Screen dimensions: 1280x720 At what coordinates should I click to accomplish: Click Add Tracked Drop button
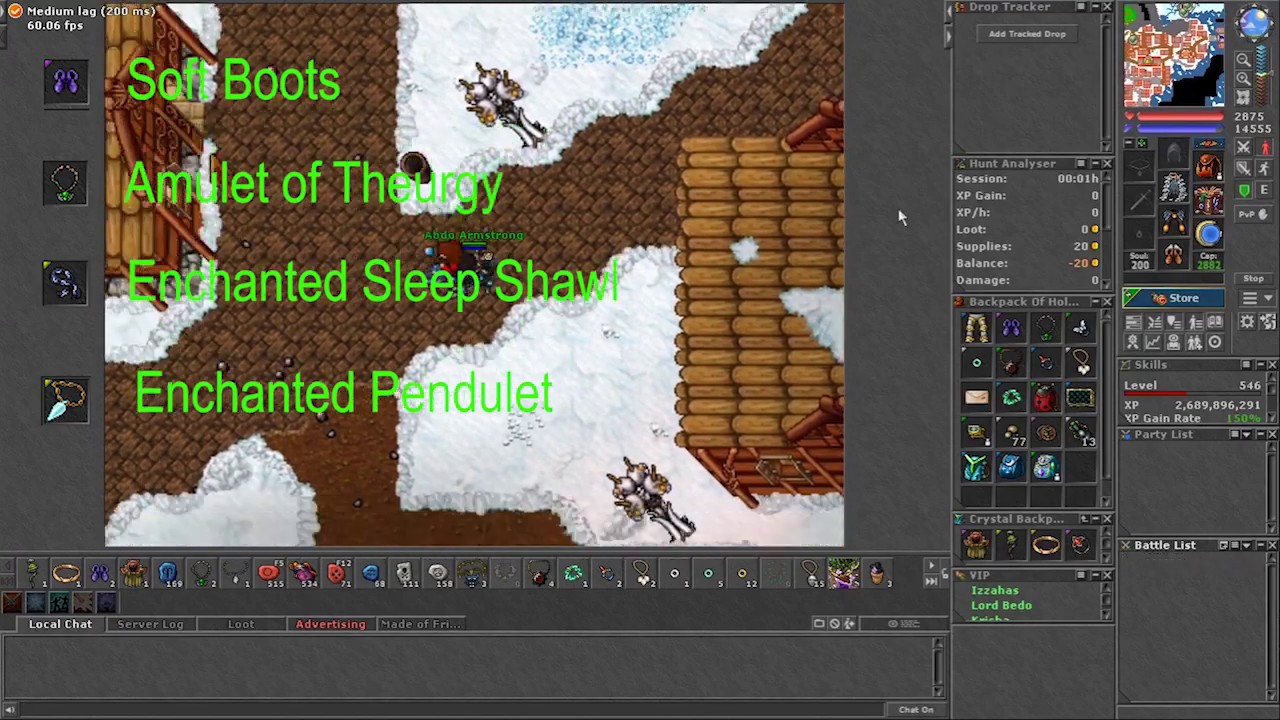click(x=1027, y=34)
